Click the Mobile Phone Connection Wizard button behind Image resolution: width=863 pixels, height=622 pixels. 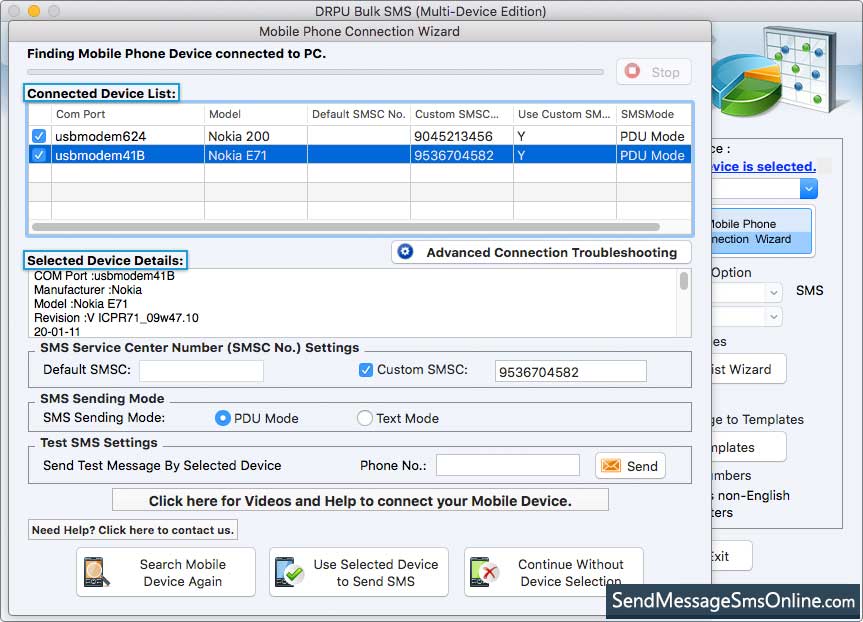tap(762, 231)
